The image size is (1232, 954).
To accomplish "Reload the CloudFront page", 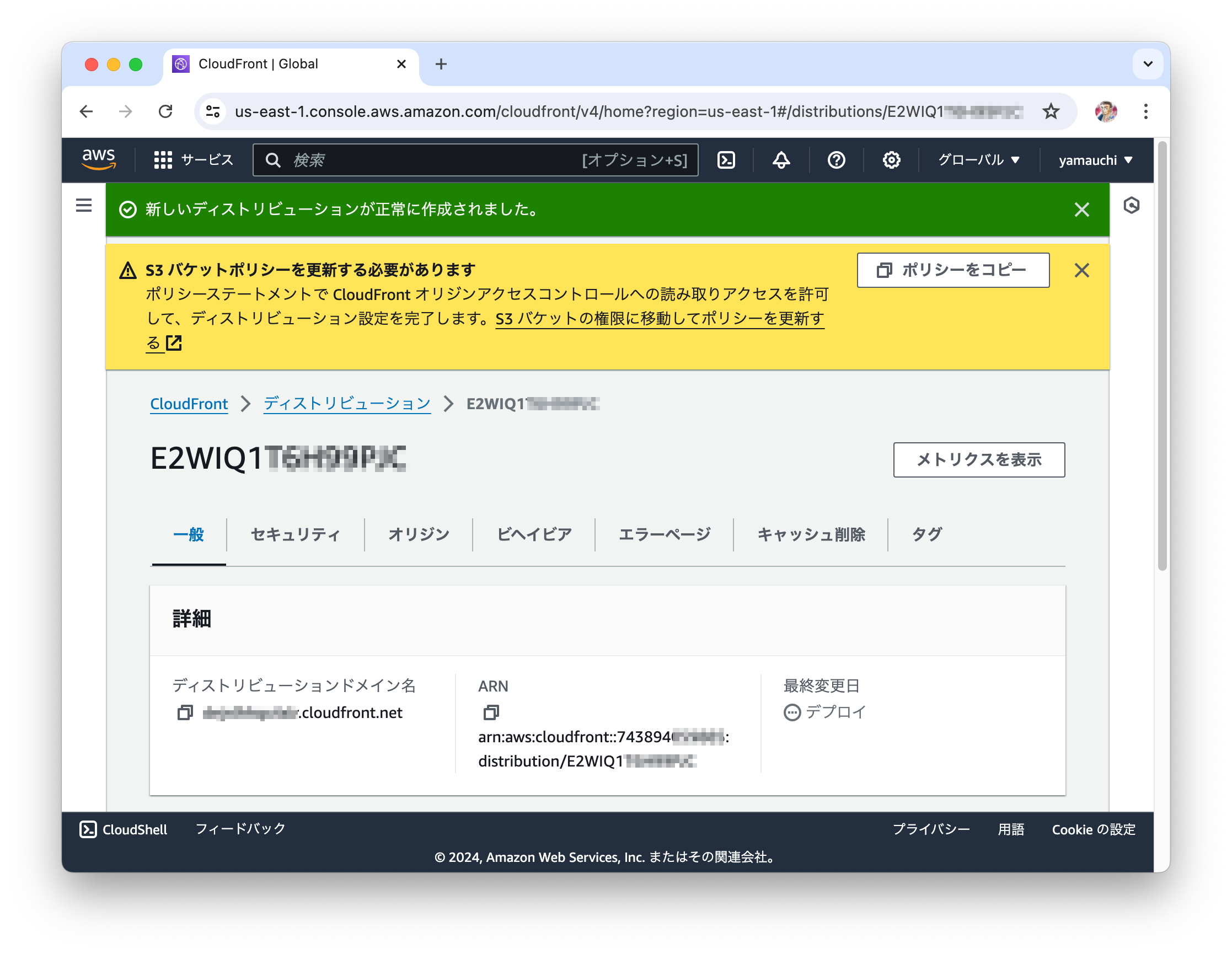I will 165,112.
